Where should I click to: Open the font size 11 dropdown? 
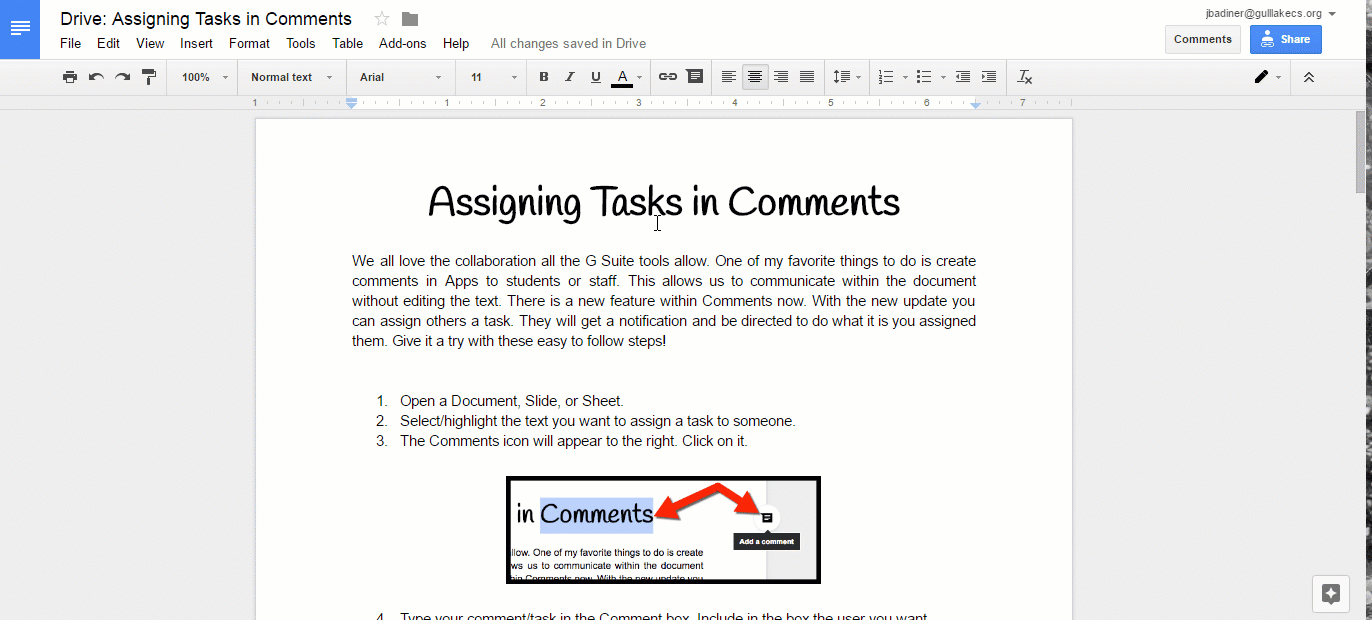[x=494, y=77]
